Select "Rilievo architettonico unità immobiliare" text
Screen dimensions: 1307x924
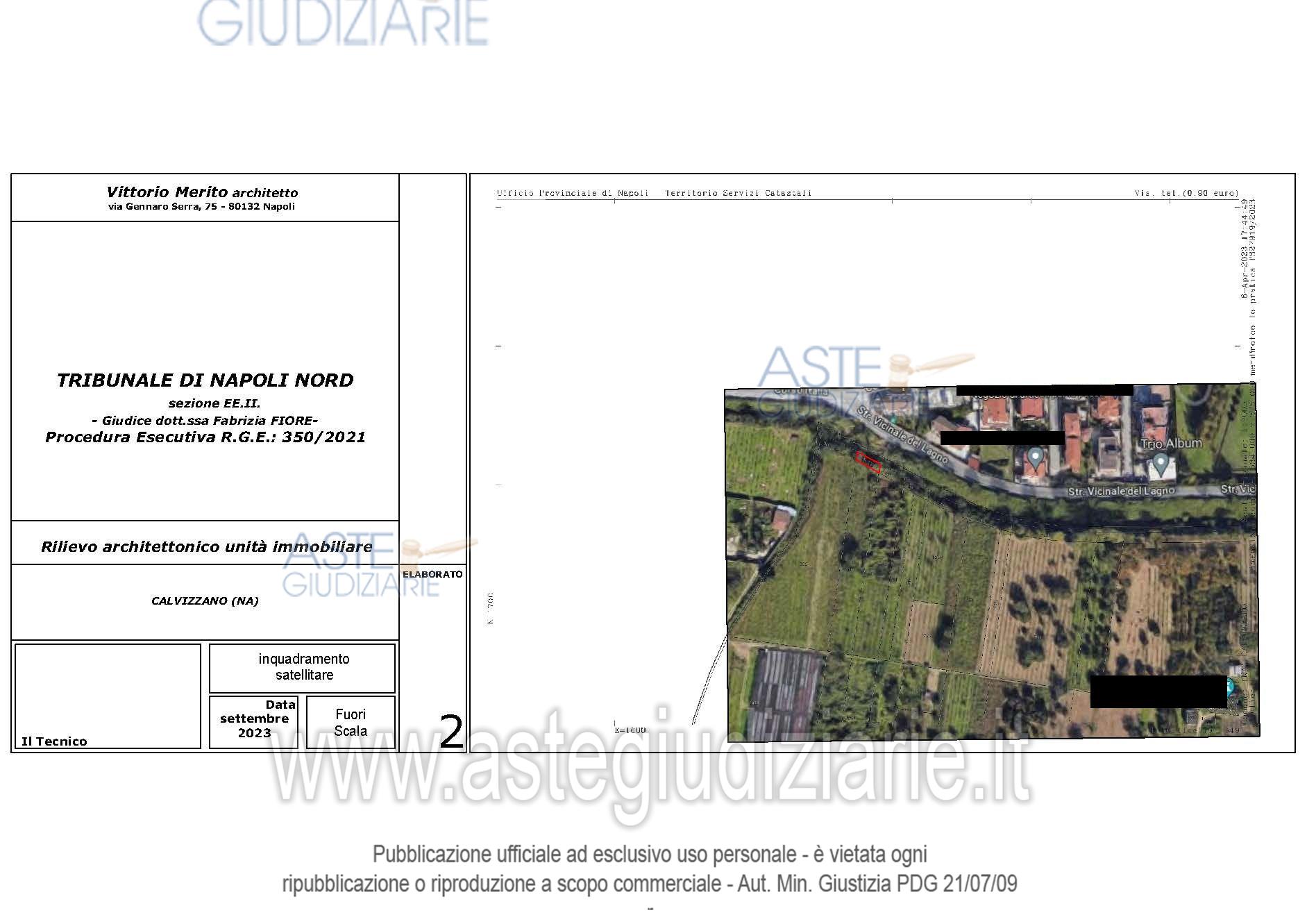pyautogui.click(x=206, y=547)
